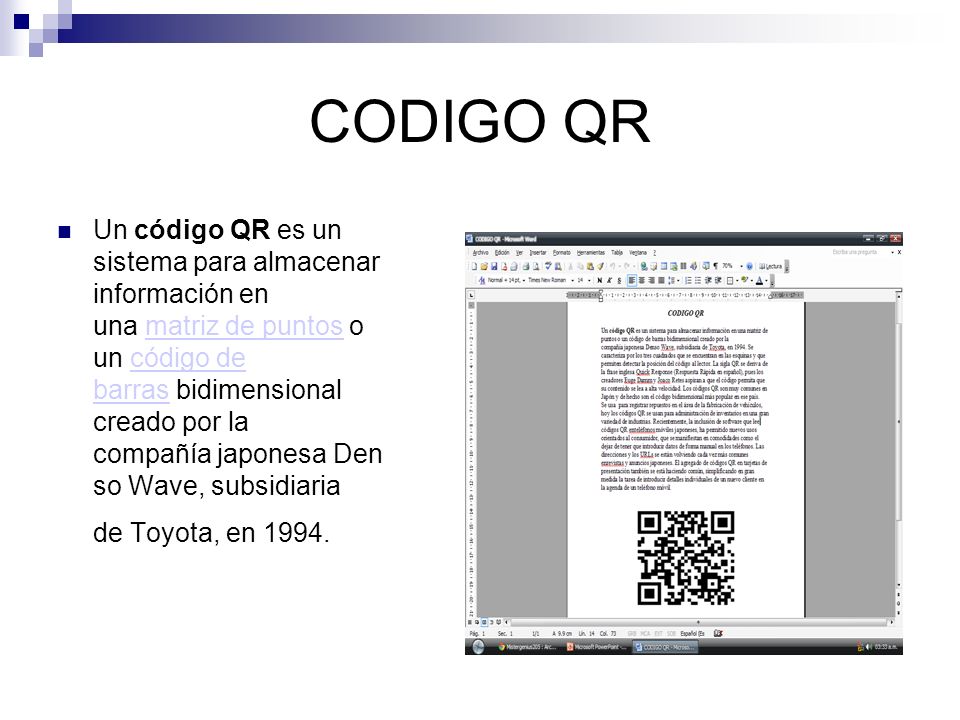Switch to the Chrome taskbar window
Screen dimensions: 960x720
pyautogui.click(x=527, y=647)
